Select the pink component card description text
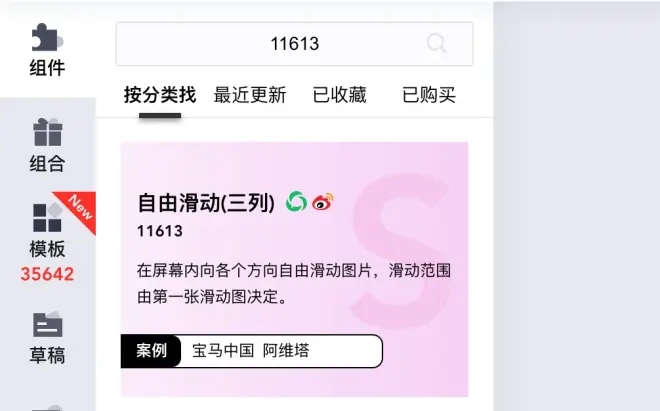The height and width of the screenshot is (411, 660). pos(294,283)
